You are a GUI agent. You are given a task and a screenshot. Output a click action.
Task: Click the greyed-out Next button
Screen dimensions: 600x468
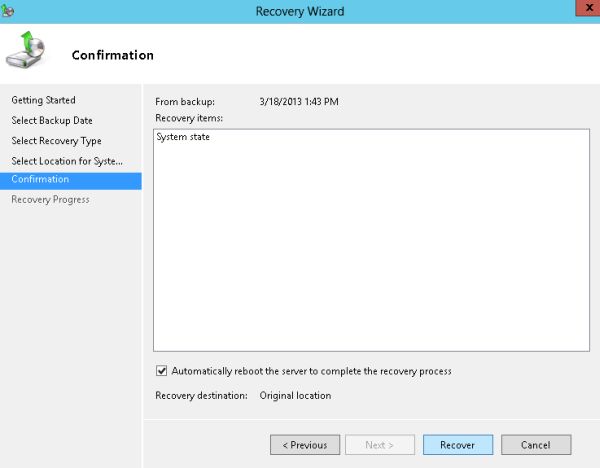pos(380,445)
